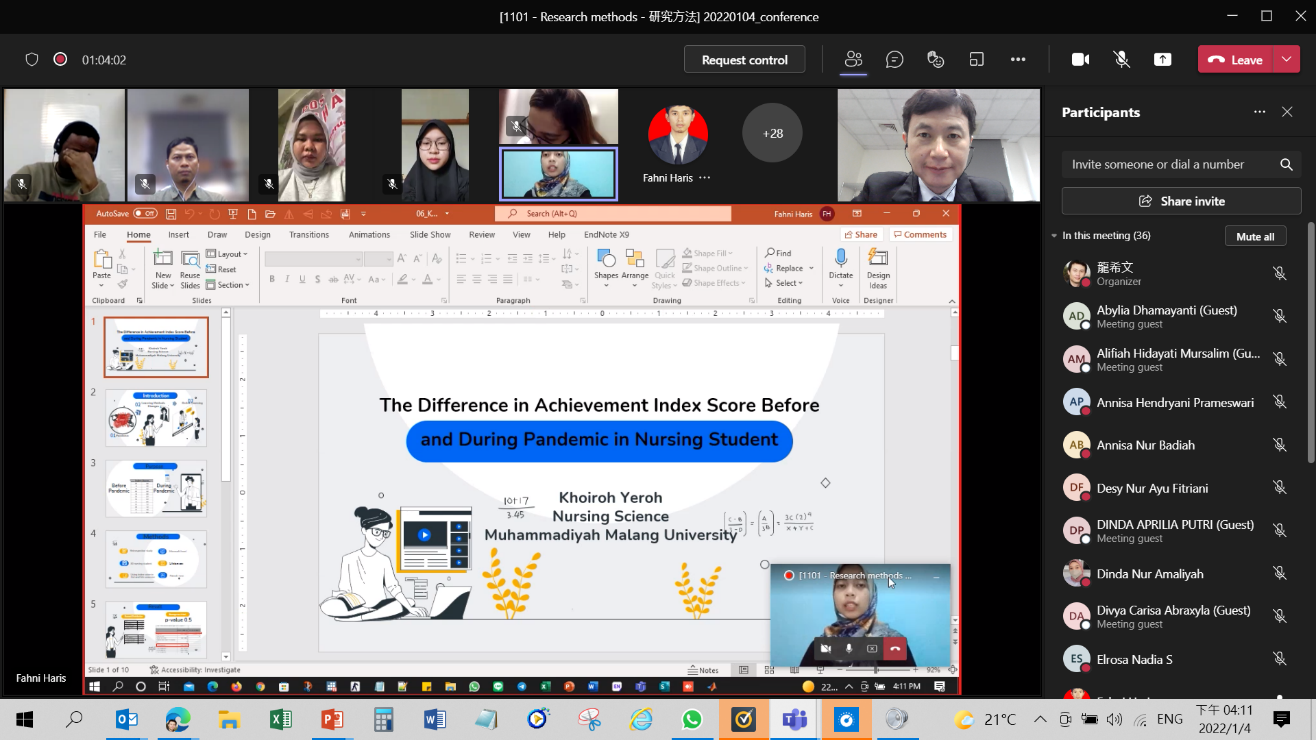The image size is (1316, 740).
Task: Show the +28 additional participants overflow
Action: point(772,133)
